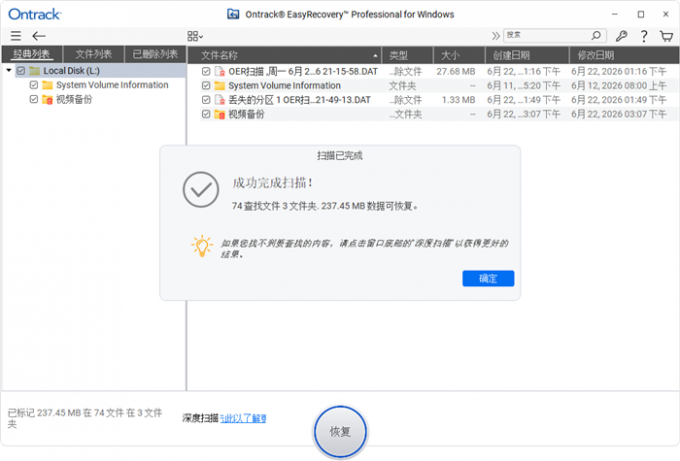Image resolution: width=680 pixels, height=461 pixels.
Task: Toggle checkbox for System Volume Information list row
Action: point(206,85)
